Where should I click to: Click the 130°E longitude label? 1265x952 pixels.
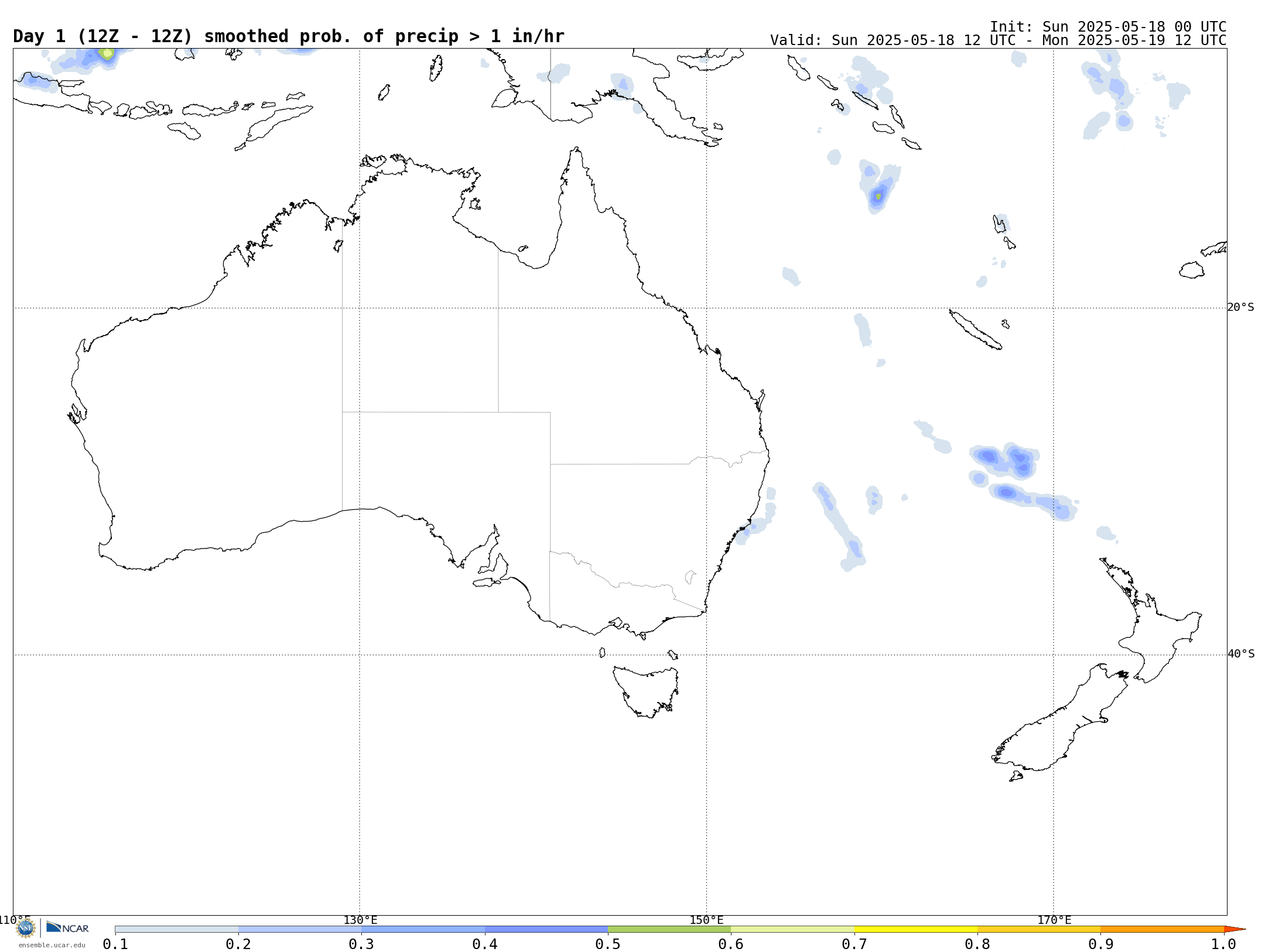click(x=360, y=920)
